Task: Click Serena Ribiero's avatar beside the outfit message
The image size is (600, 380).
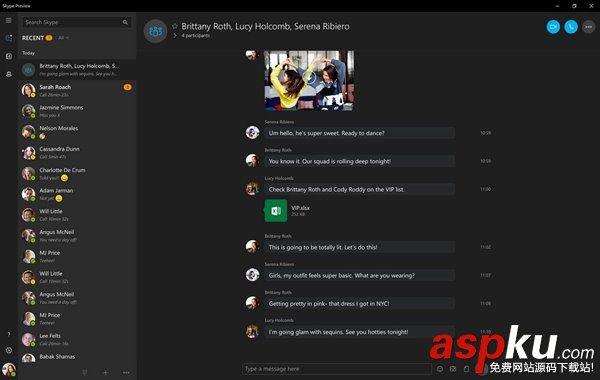Action: click(252, 275)
